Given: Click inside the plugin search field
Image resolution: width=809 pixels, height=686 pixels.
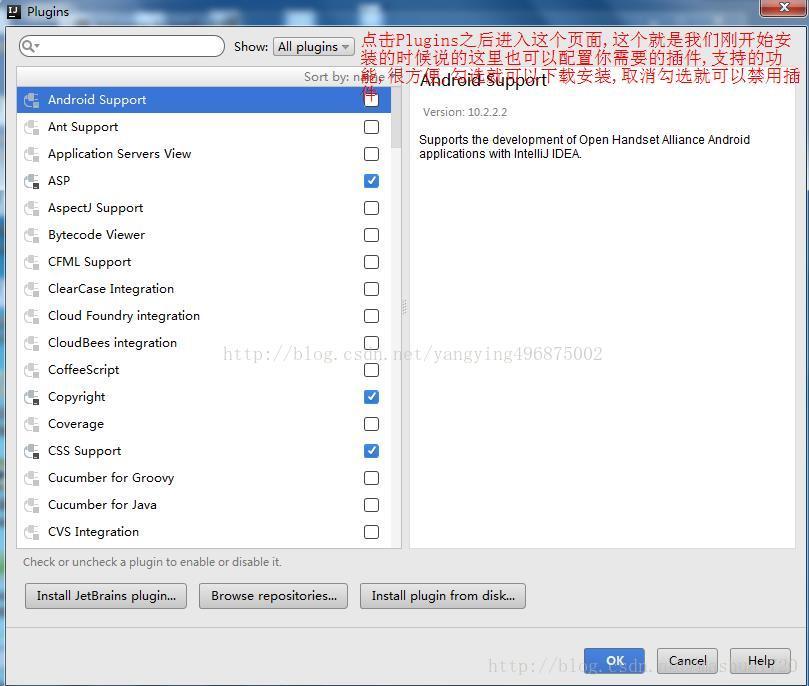Looking at the screenshot, I should coord(130,46).
